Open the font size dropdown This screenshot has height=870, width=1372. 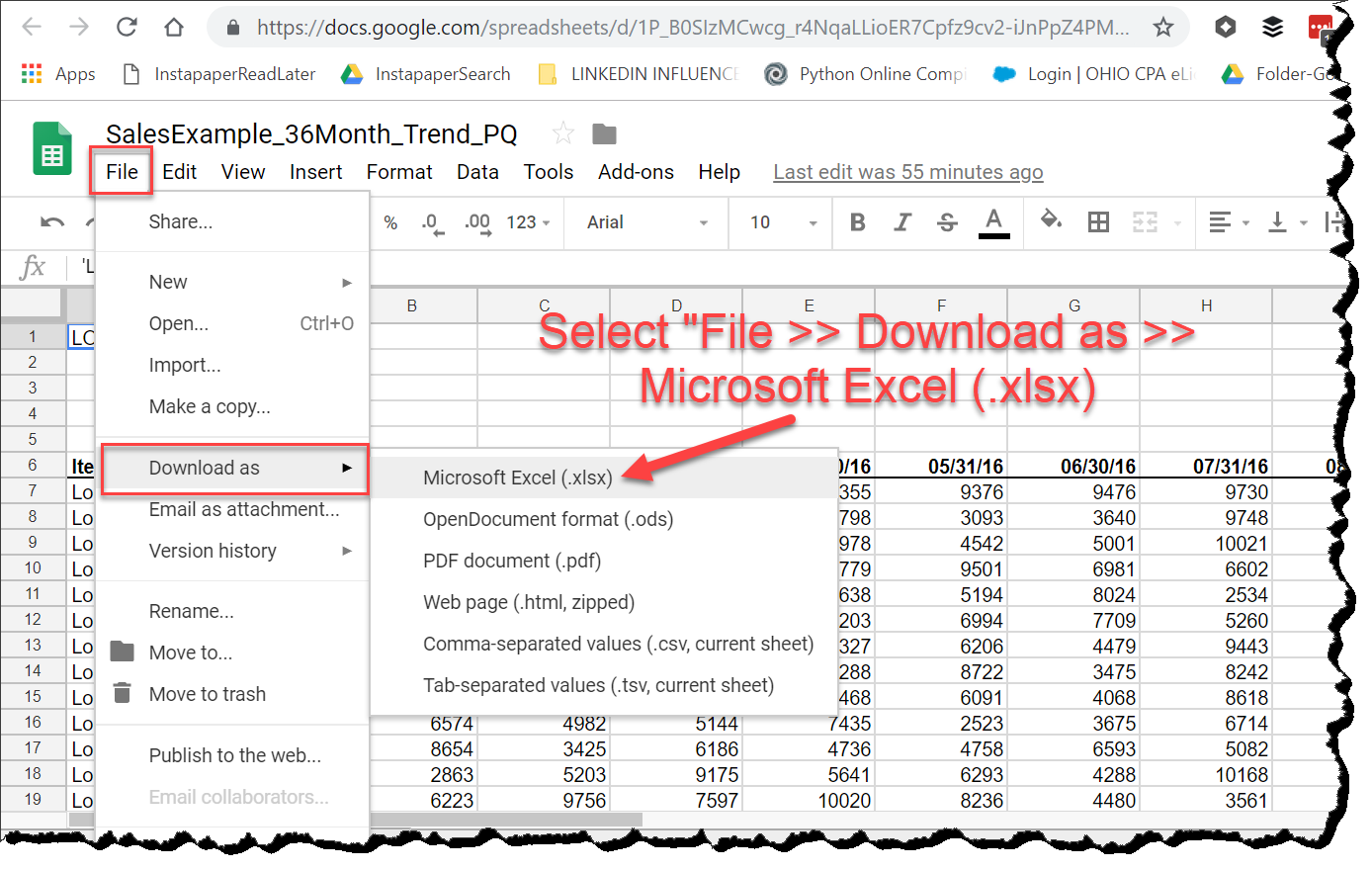tap(780, 222)
